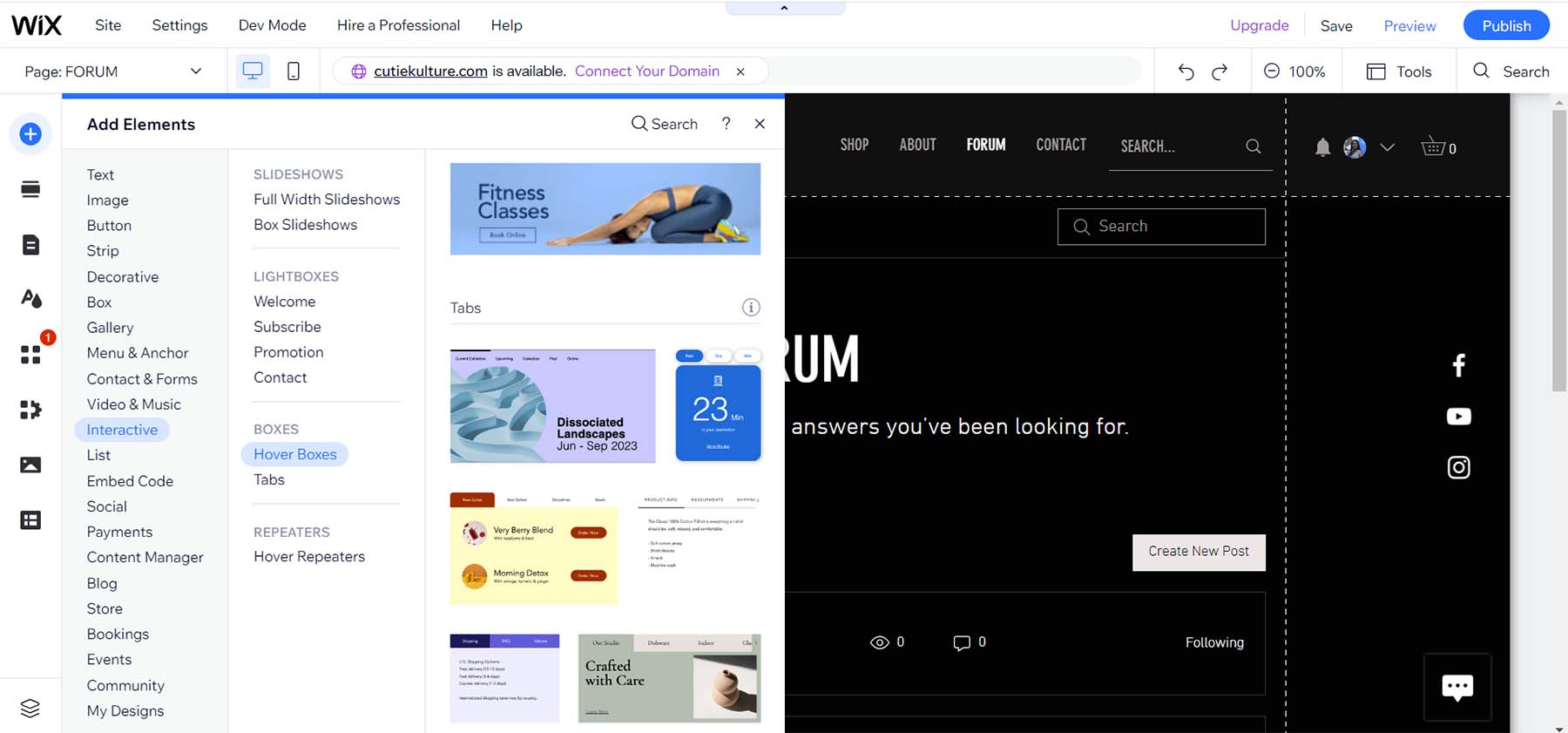The width and height of the screenshot is (1568, 733).
Task: Click the Following label on post
Action: click(1214, 642)
